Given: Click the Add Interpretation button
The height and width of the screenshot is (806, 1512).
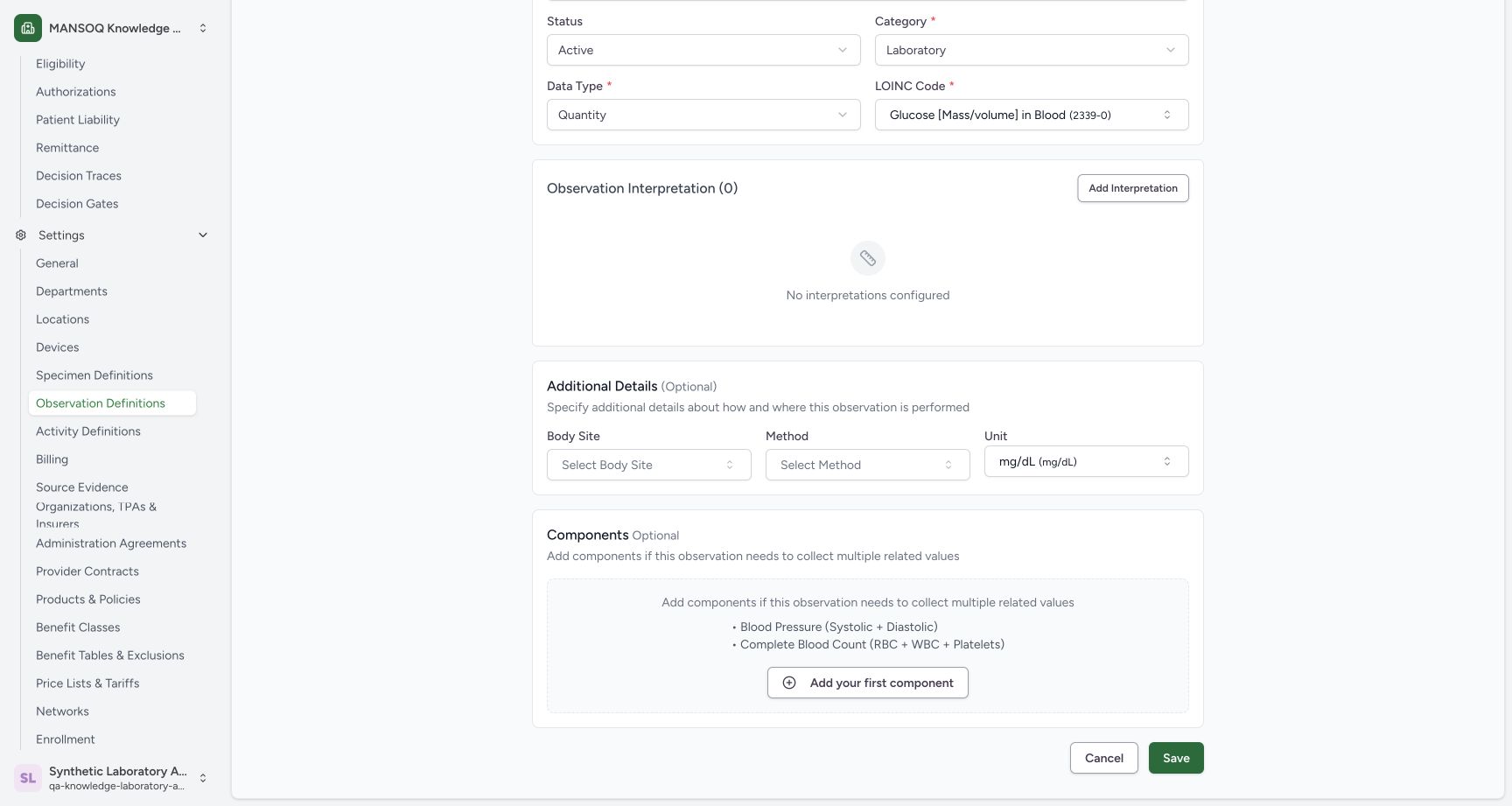Looking at the screenshot, I should [x=1133, y=188].
